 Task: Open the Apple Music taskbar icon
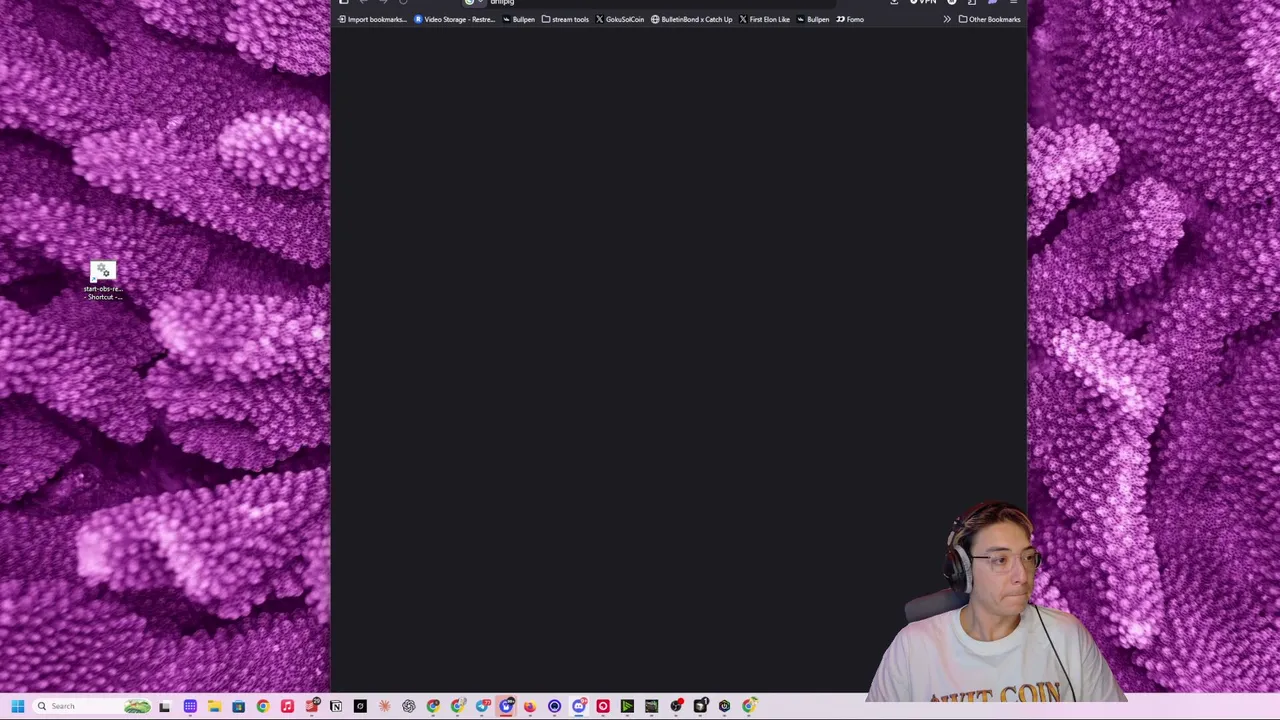(x=287, y=706)
